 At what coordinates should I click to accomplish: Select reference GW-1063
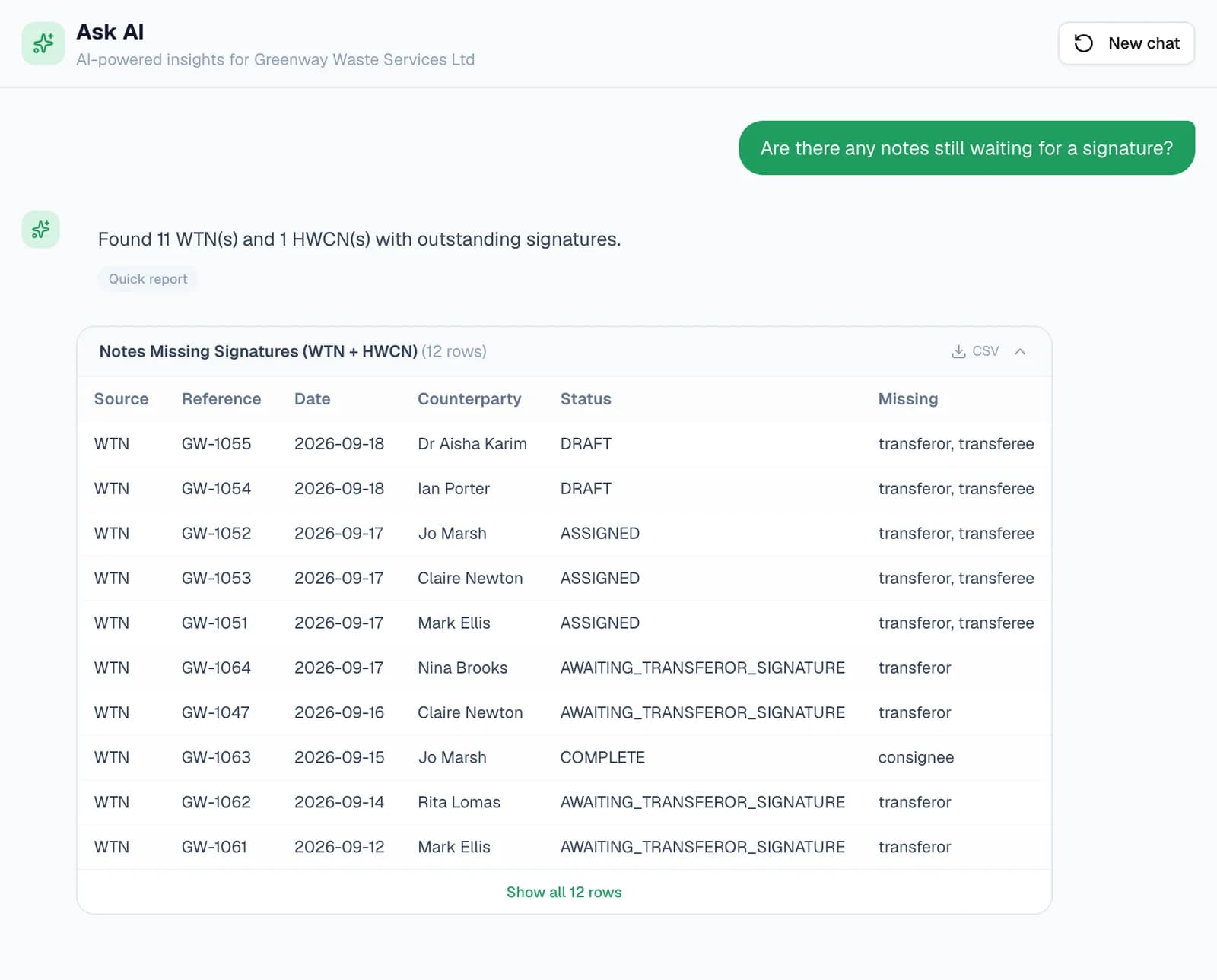[216, 758]
